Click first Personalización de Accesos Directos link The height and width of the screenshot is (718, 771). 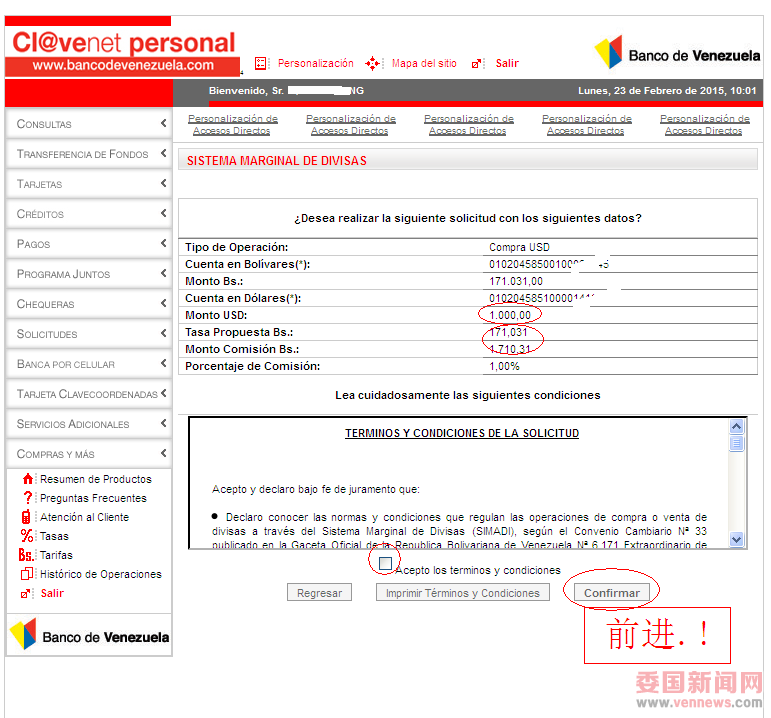click(232, 125)
